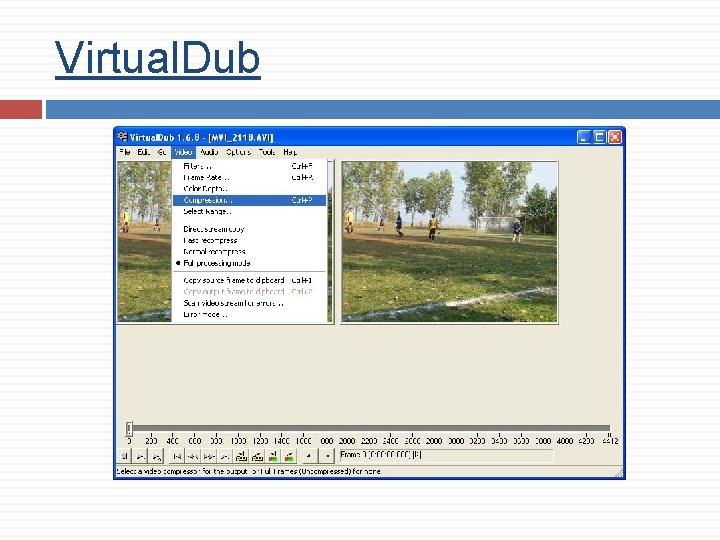
Task: Step back one frame
Action: (x=193, y=456)
